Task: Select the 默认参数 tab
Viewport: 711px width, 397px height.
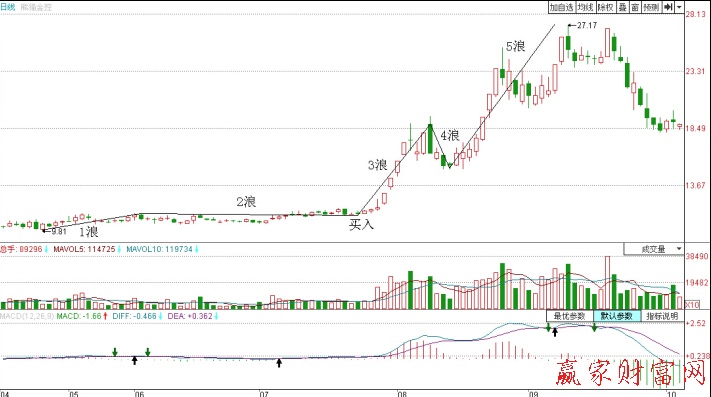Action: point(617,316)
